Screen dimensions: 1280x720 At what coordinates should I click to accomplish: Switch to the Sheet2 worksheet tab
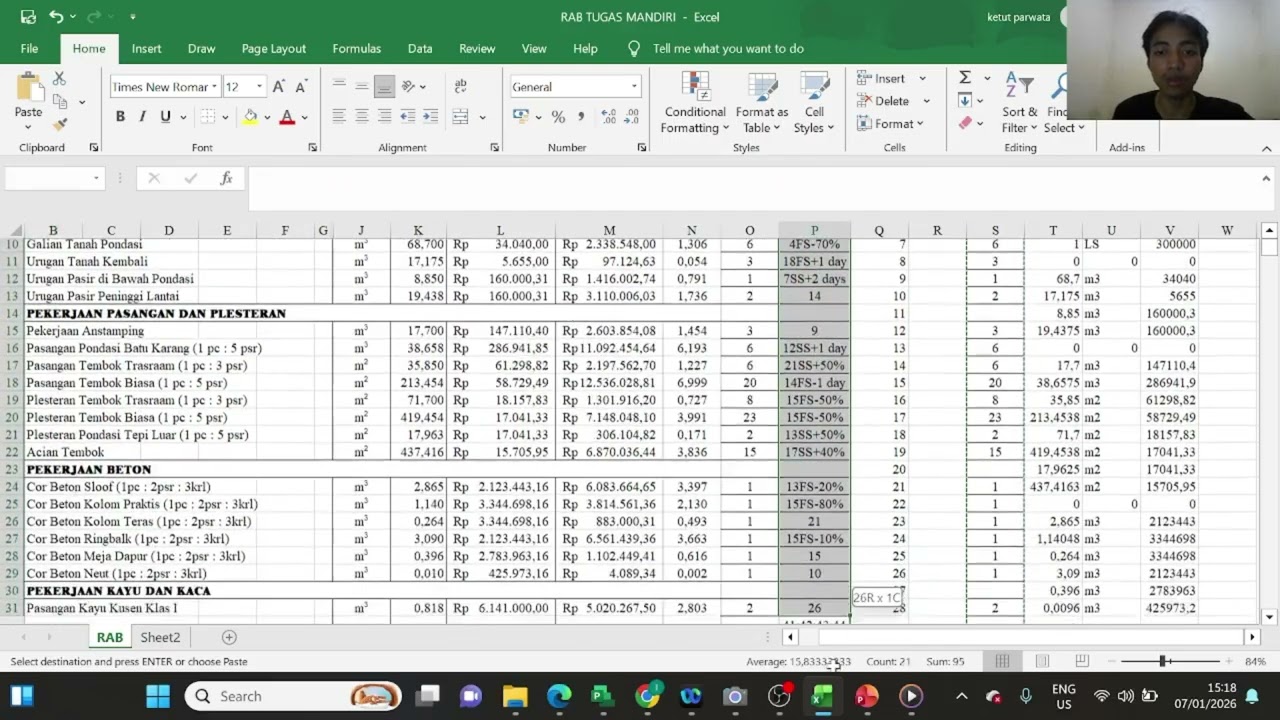click(160, 637)
